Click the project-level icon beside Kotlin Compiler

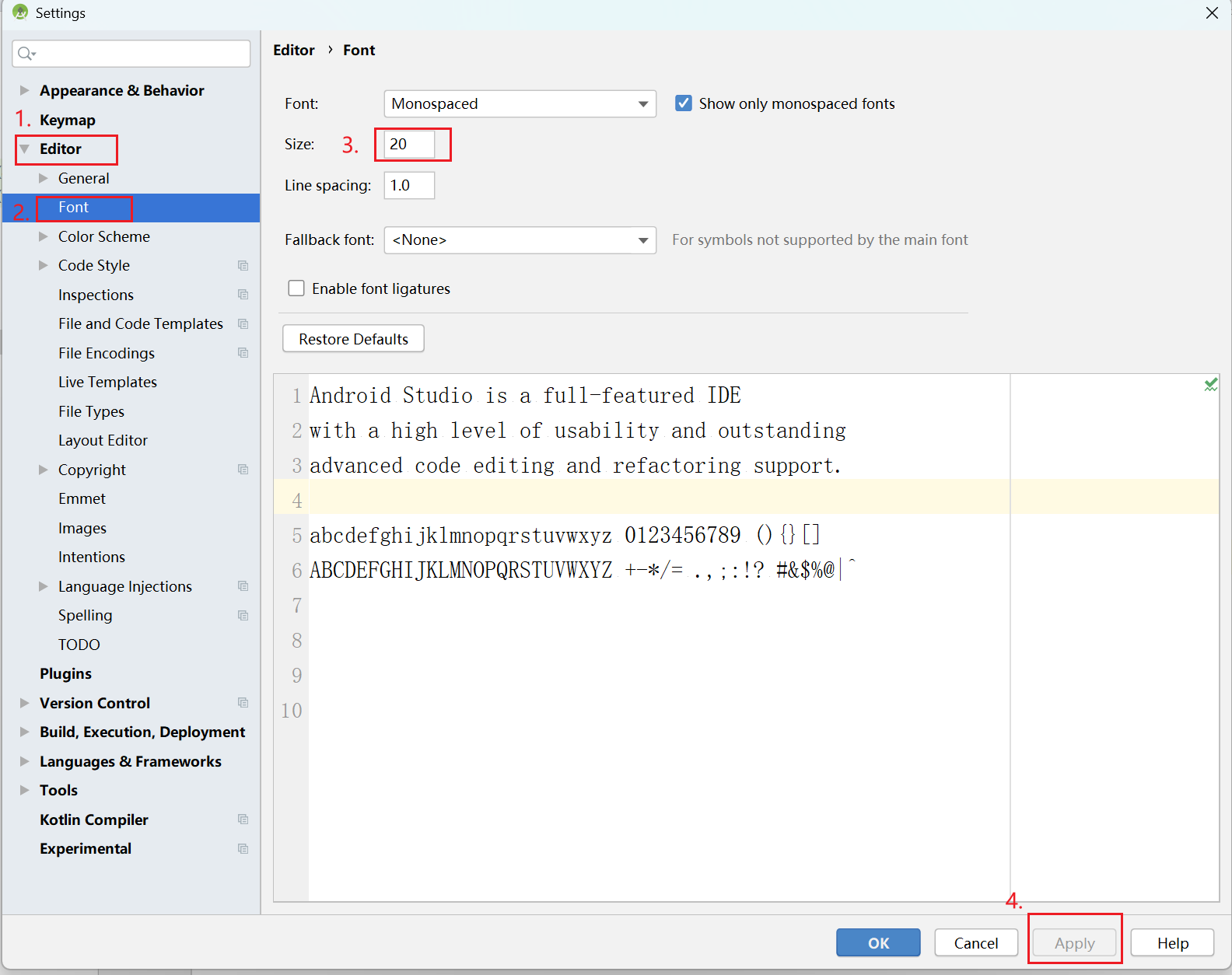[243, 819]
